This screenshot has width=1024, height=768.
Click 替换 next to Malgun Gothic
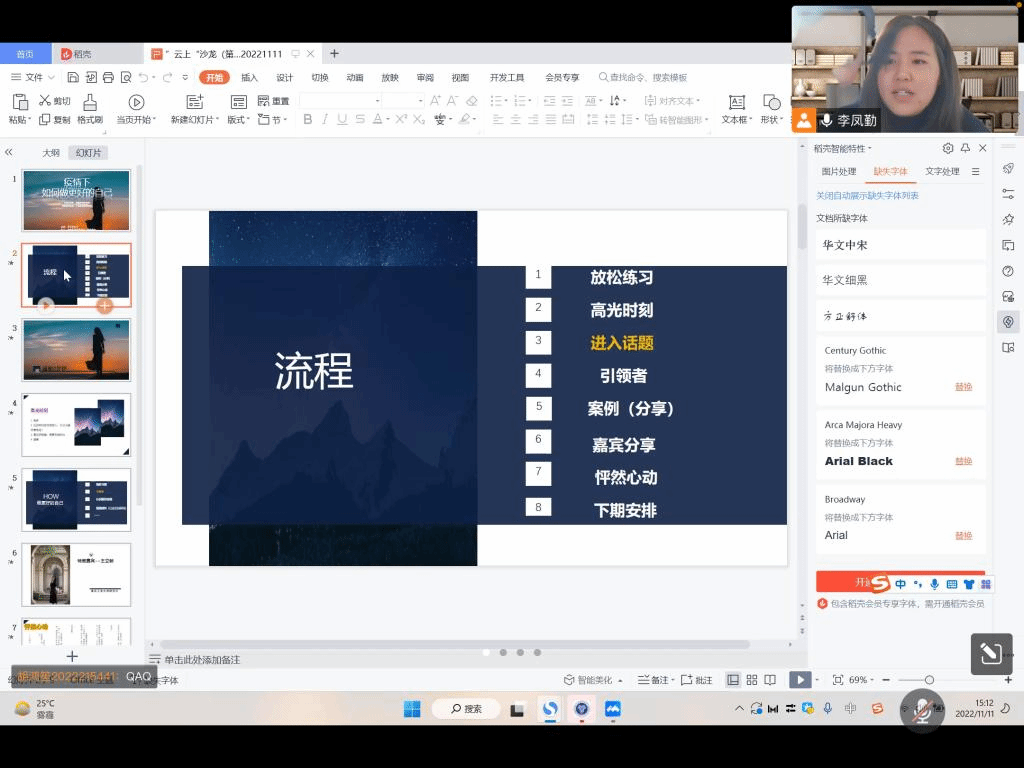tap(963, 387)
